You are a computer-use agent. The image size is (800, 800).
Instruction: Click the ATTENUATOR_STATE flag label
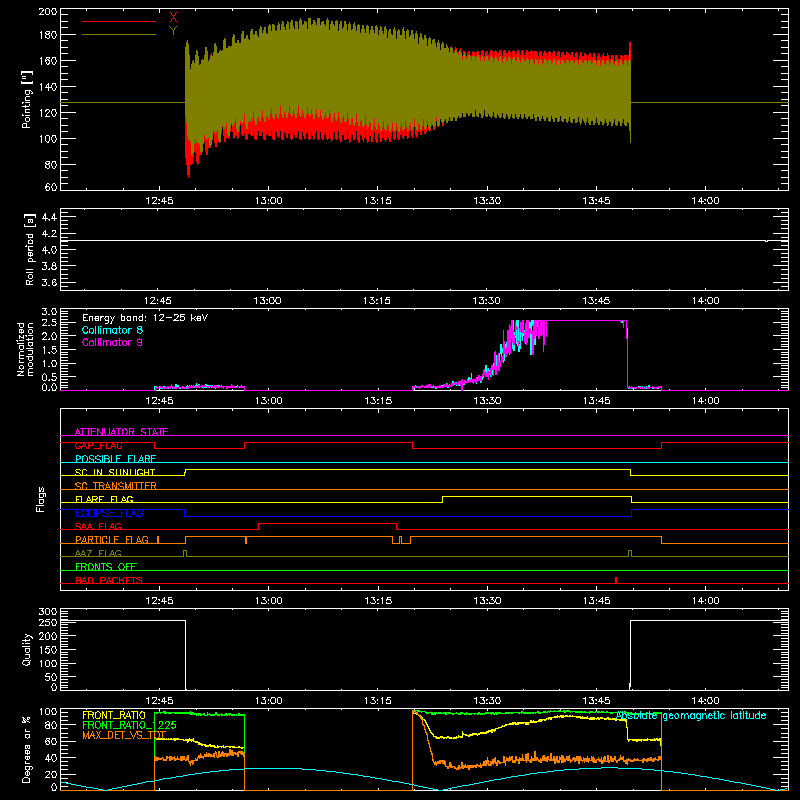(121, 432)
